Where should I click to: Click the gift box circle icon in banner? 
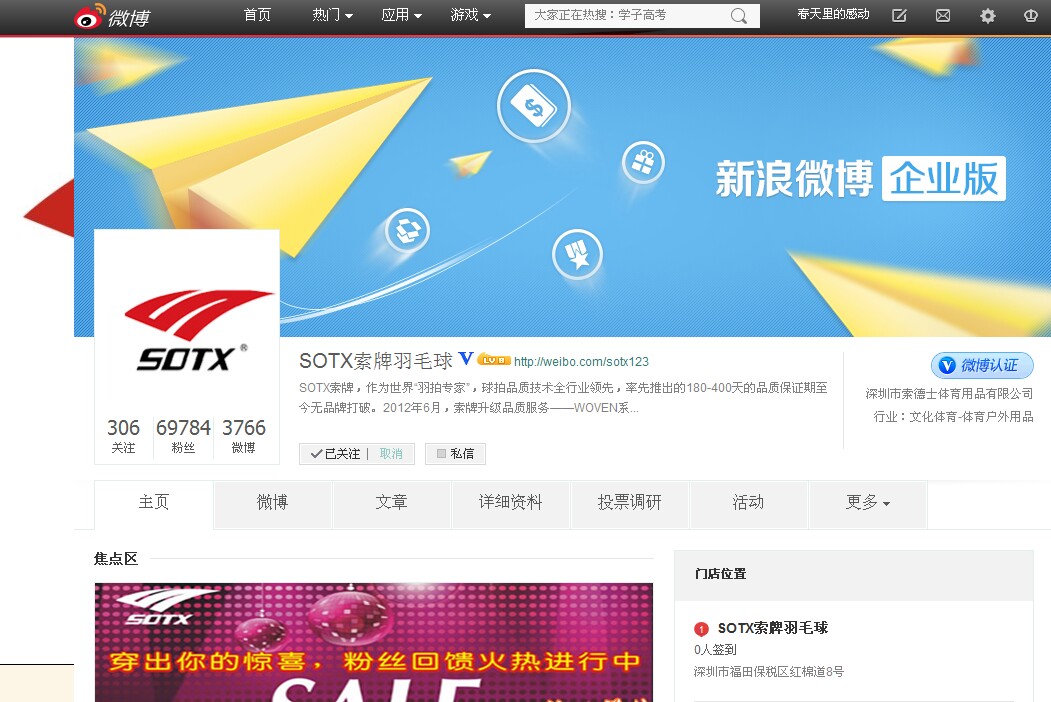click(x=643, y=162)
